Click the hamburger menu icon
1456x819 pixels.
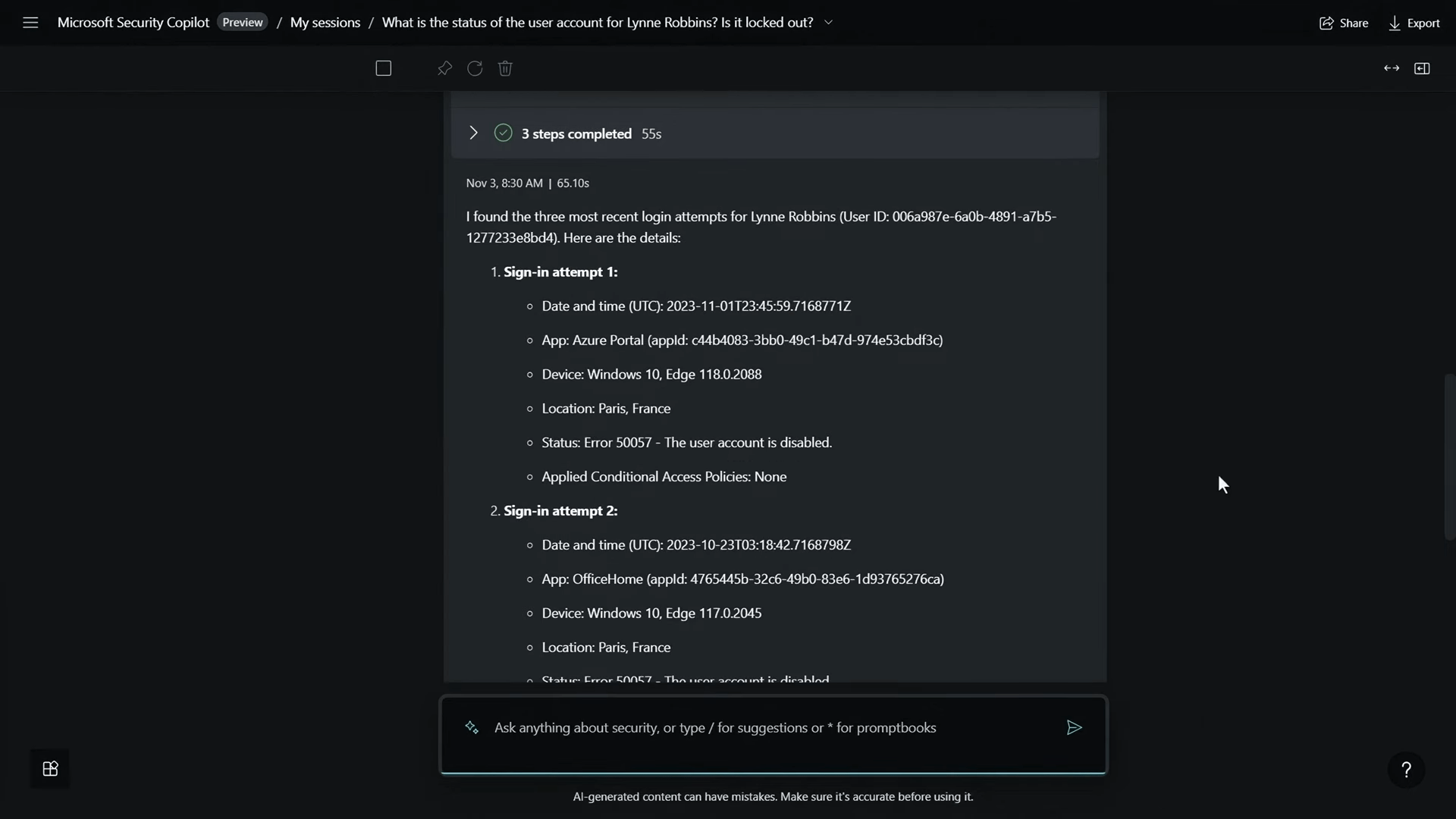click(30, 22)
